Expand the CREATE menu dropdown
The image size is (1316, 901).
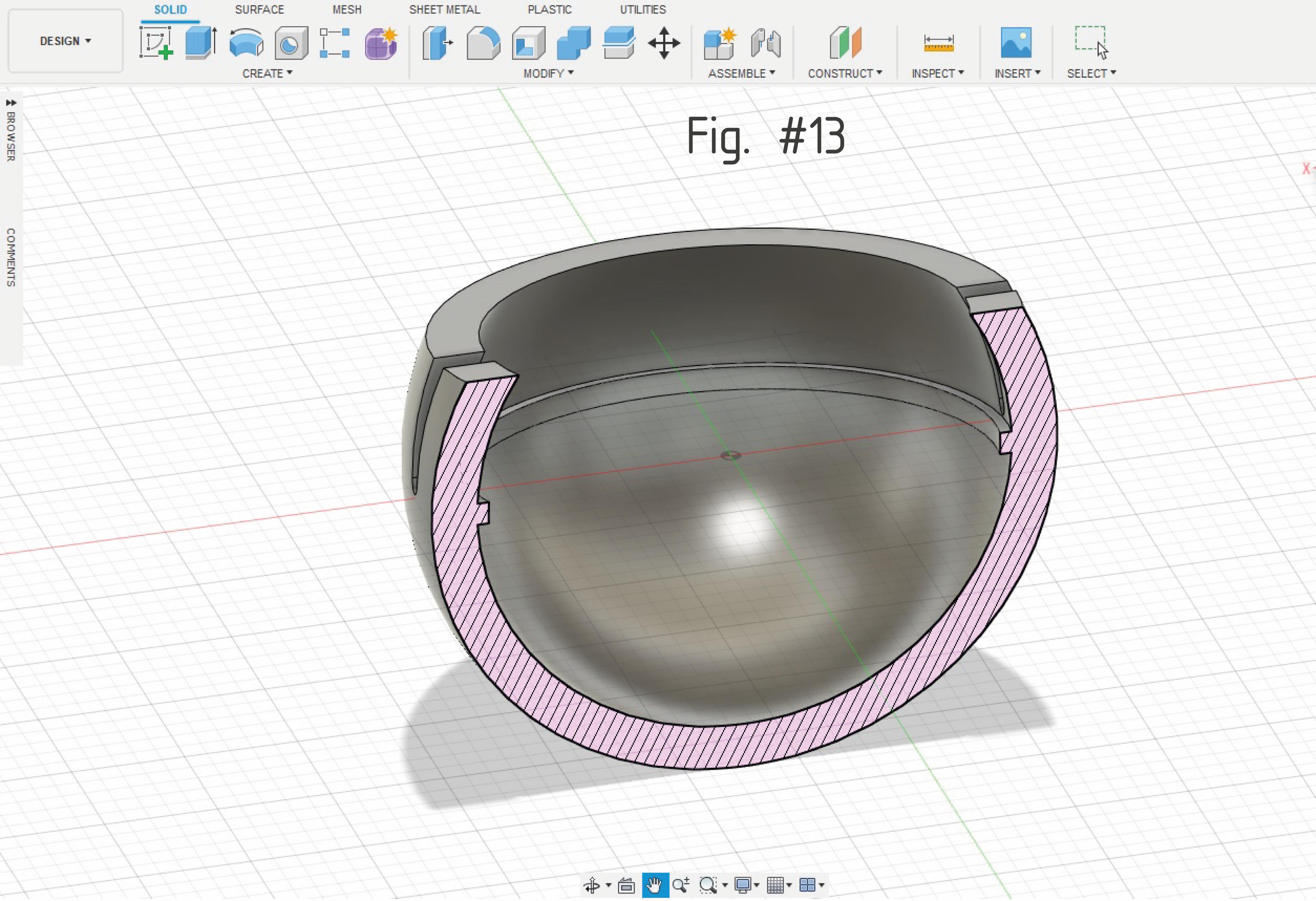click(x=267, y=73)
